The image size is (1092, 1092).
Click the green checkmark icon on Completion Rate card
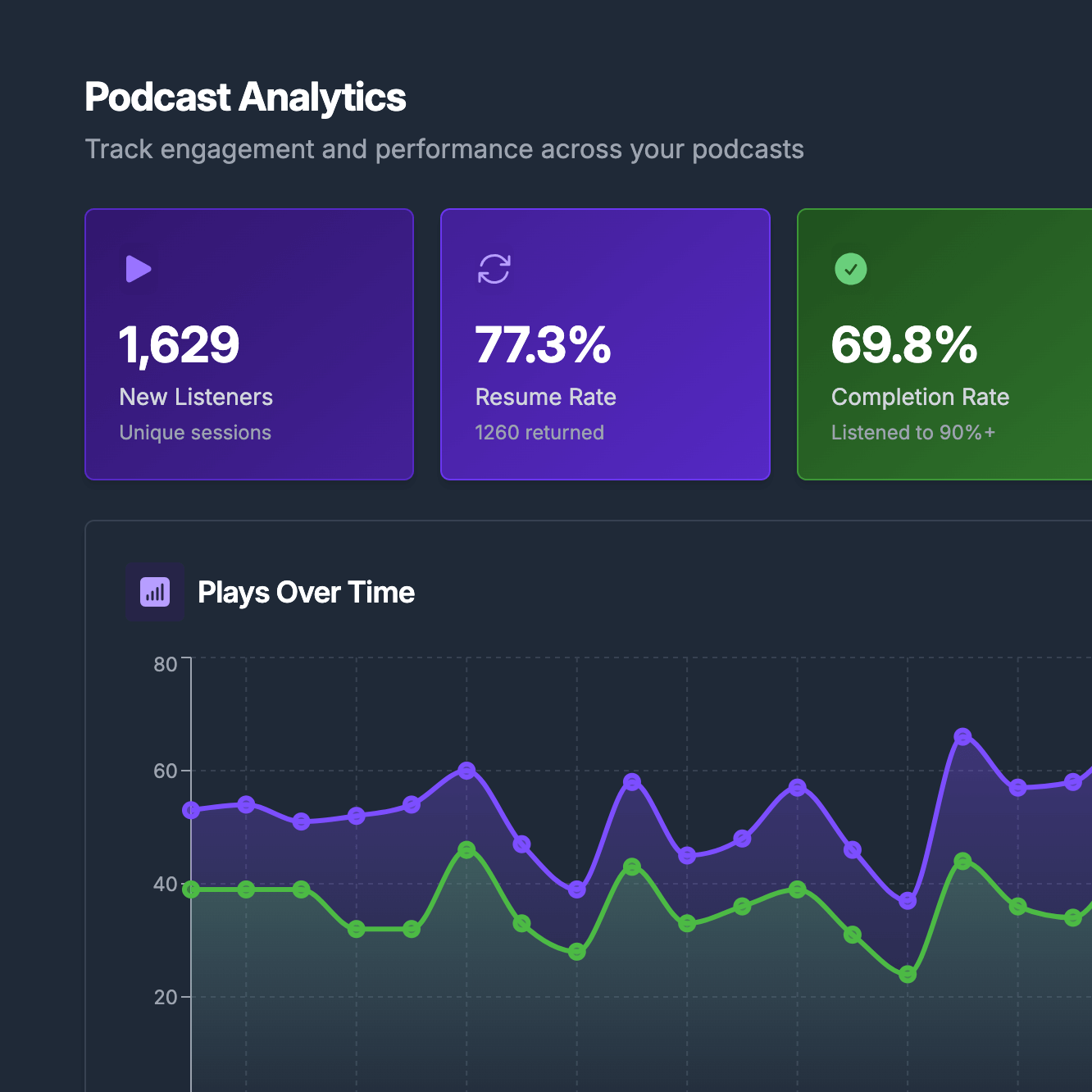click(x=850, y=269)
